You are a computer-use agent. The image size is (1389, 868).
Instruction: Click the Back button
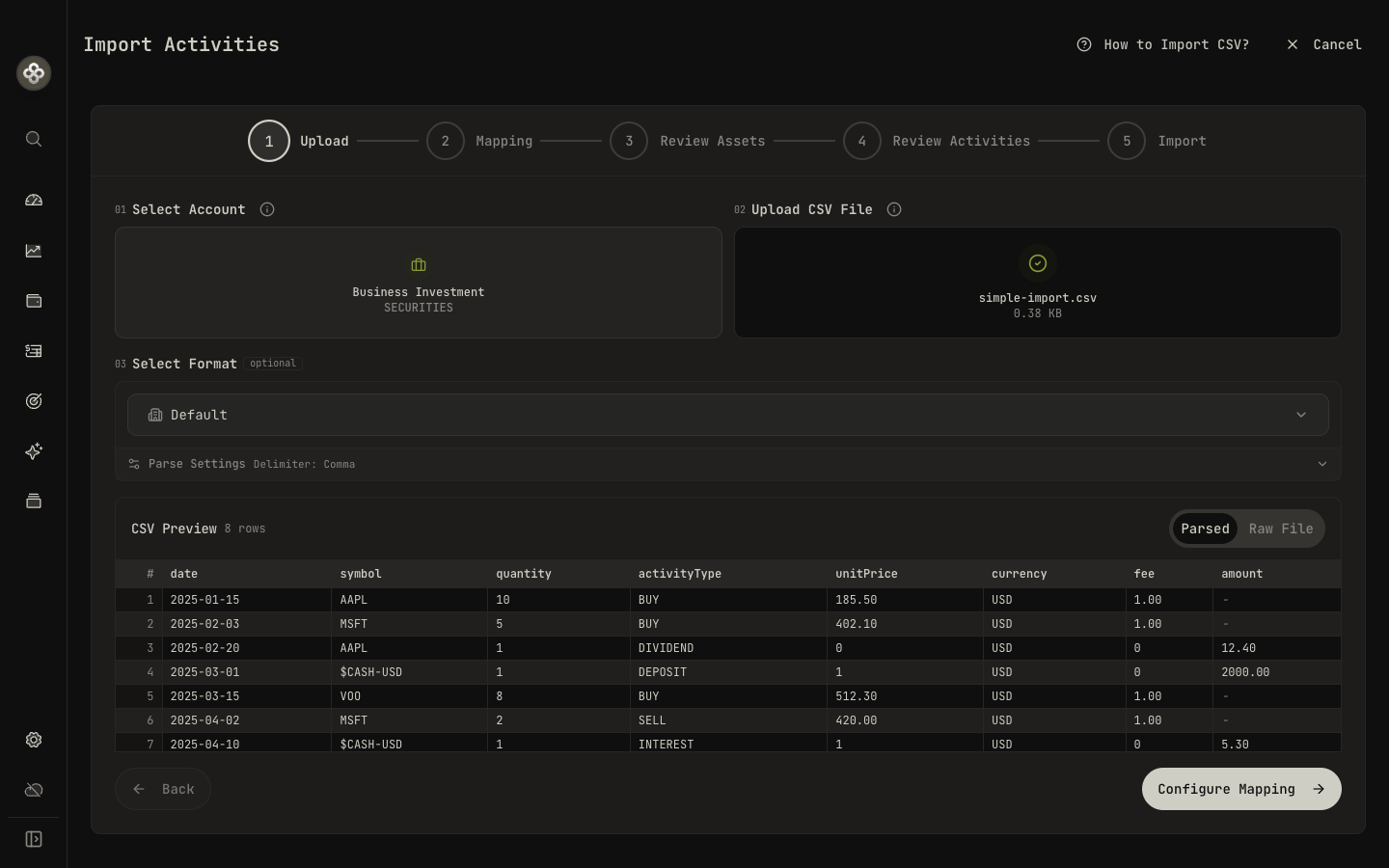point(163,789)
